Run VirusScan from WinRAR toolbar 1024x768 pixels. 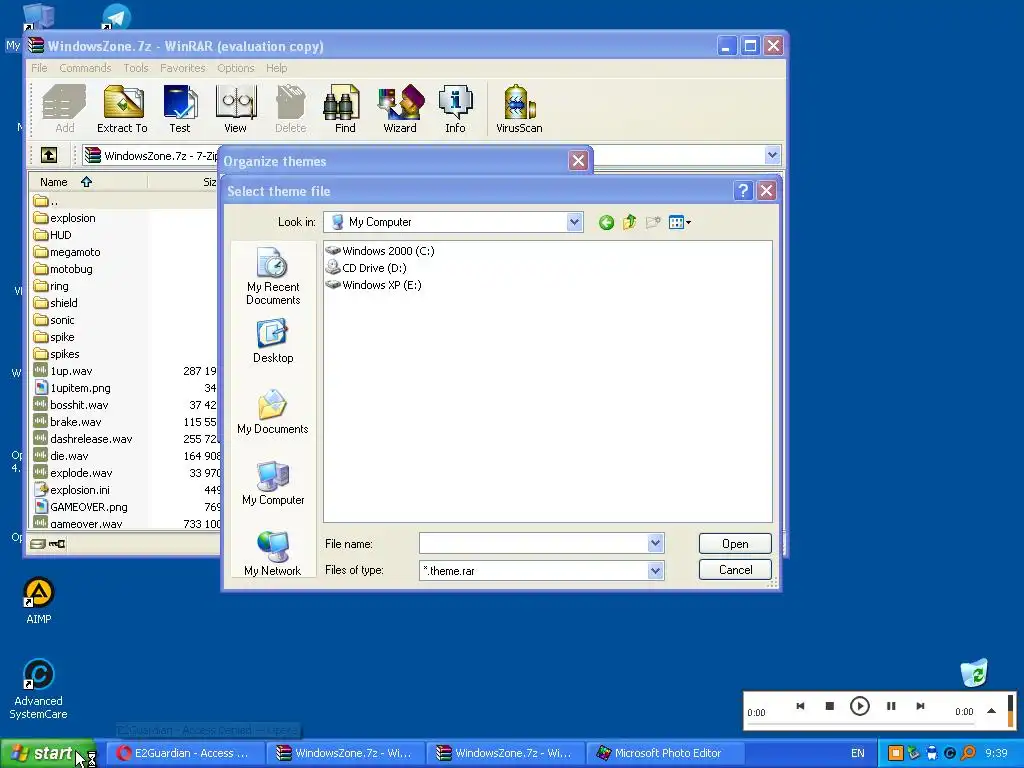click(x=519, y=110)
